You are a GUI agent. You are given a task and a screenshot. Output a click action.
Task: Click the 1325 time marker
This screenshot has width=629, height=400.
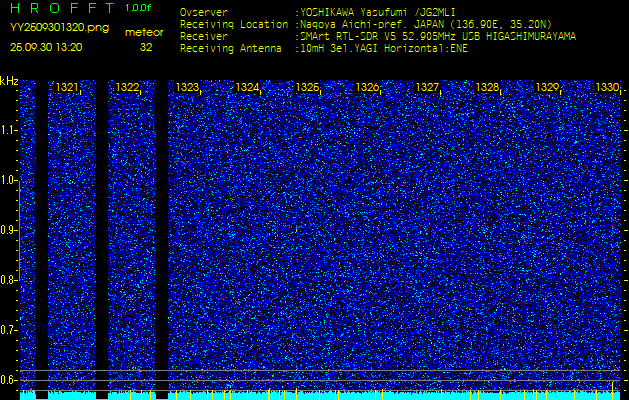(307, 87)
